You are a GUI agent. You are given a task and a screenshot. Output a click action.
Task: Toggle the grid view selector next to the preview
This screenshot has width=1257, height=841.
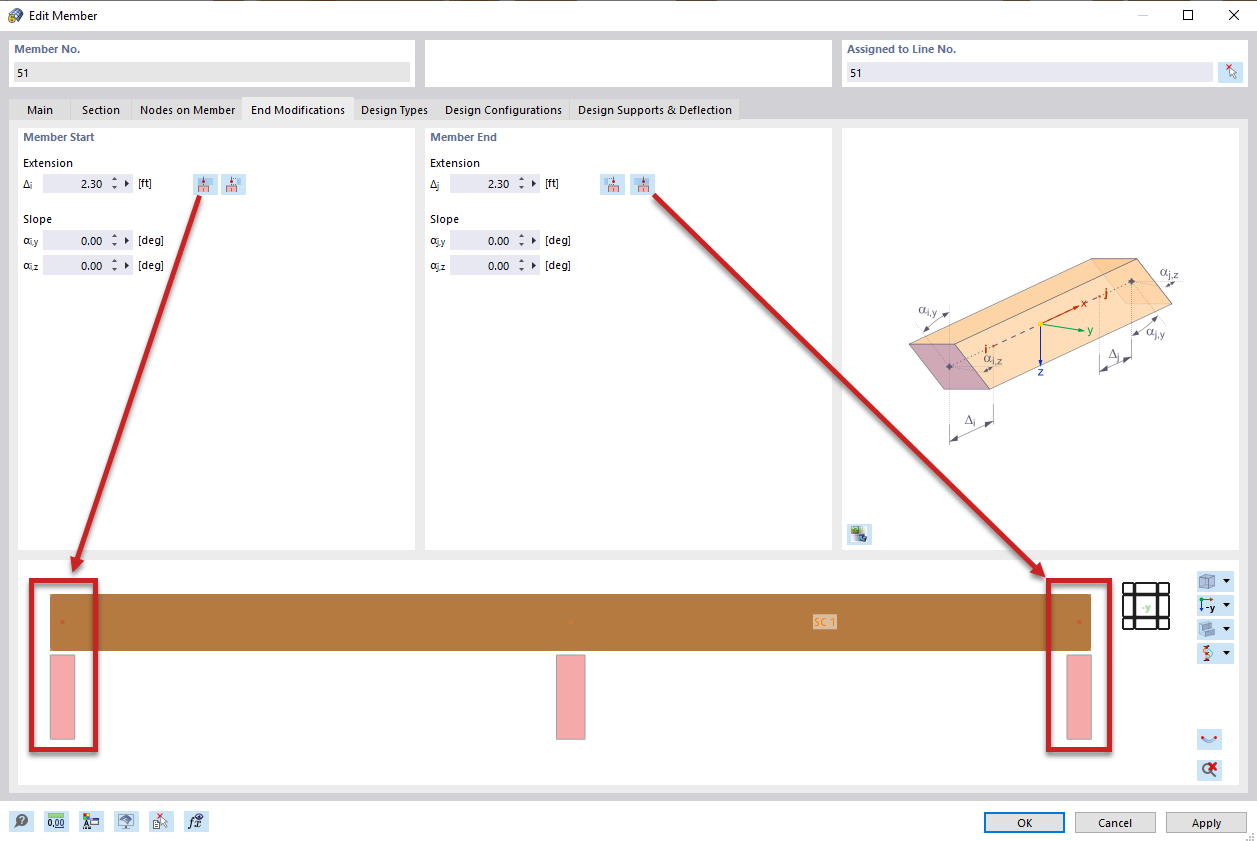click(1145, 606)
